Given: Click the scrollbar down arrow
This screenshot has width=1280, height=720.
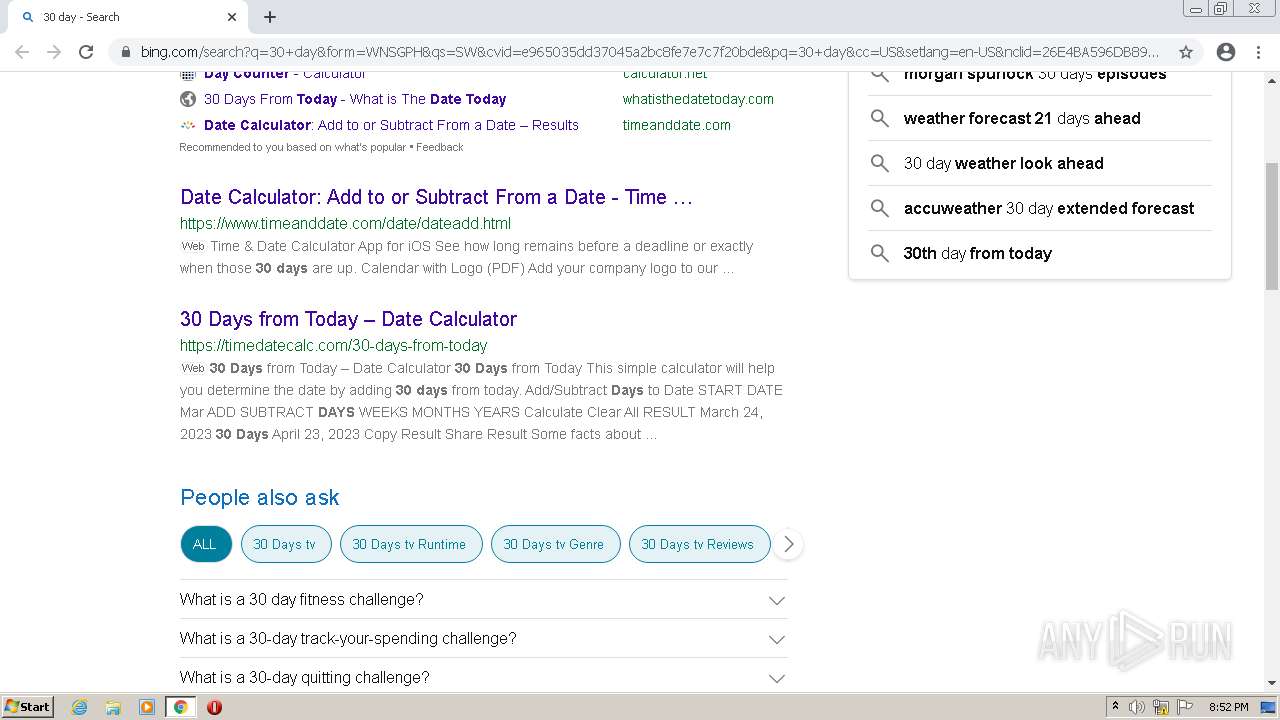Looking at the screenshot, I should [1271, 683].
